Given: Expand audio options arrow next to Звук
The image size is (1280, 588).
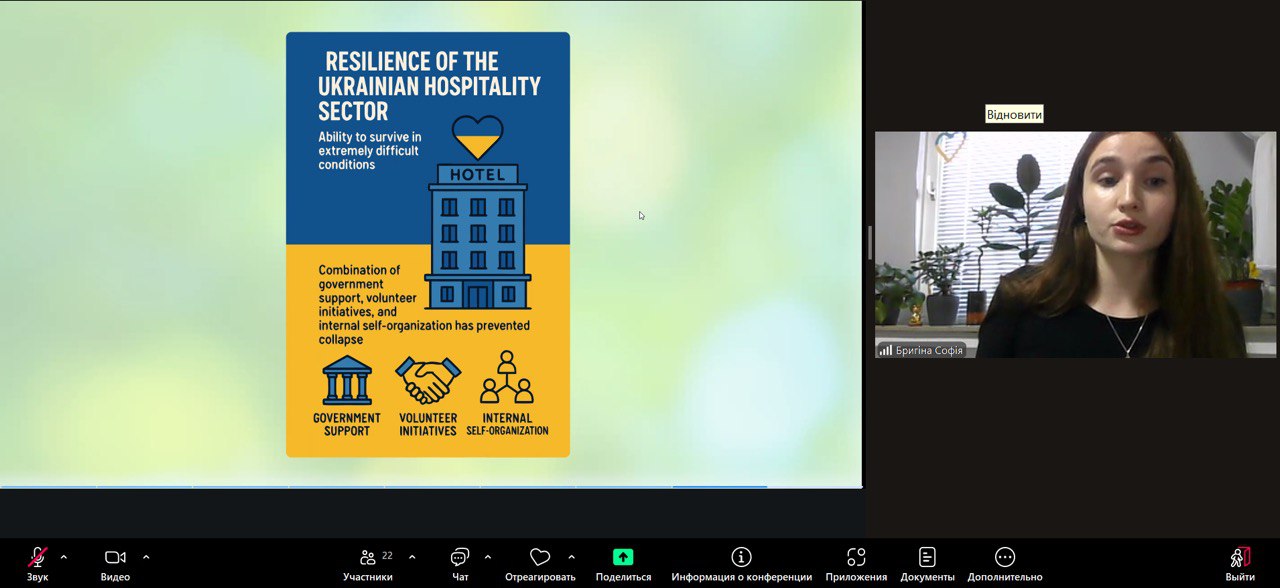Looking at the screenshot, I should 64,557.
